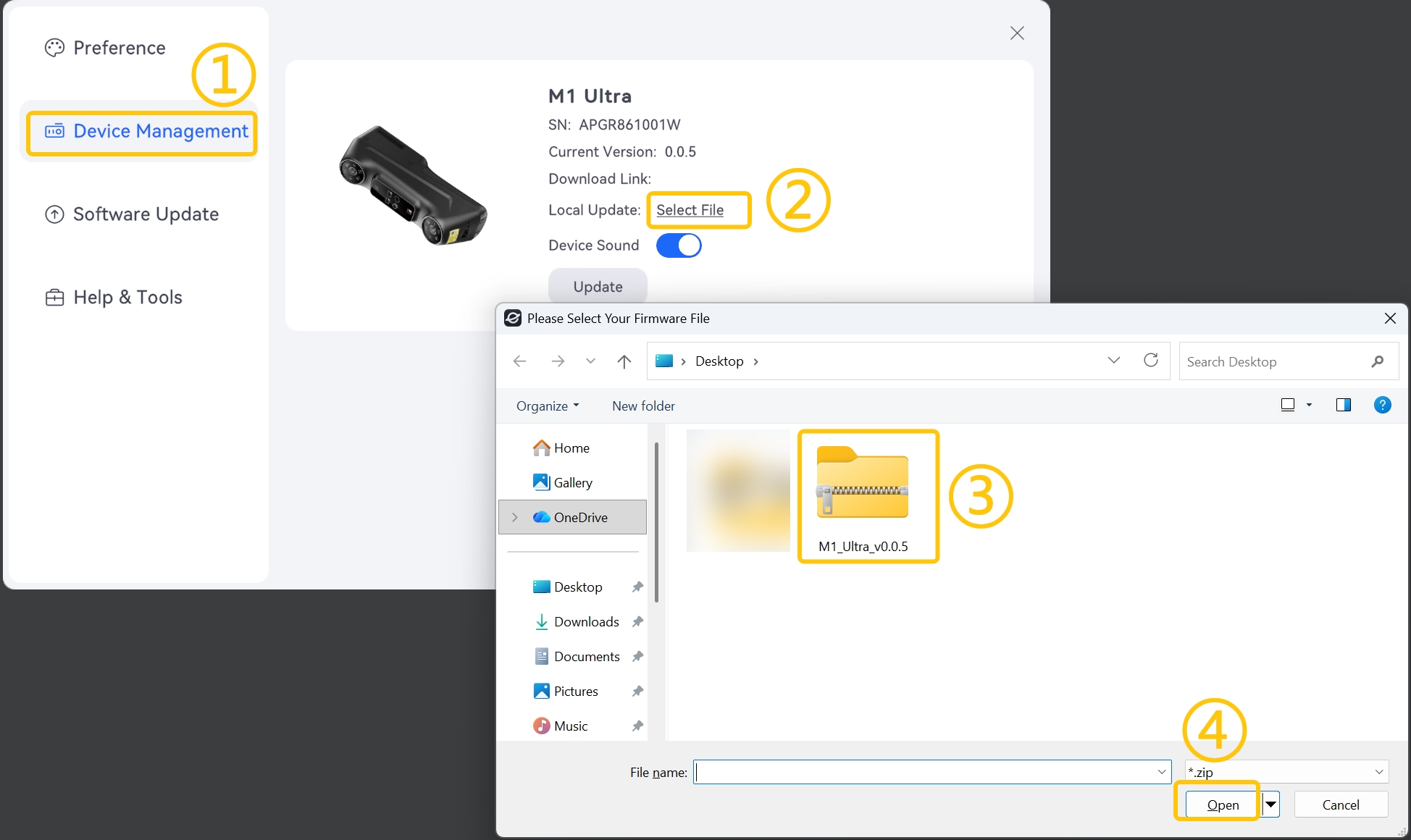Close the settings window
This screenshot has width=1411, height=840.
click(1017, 33)
